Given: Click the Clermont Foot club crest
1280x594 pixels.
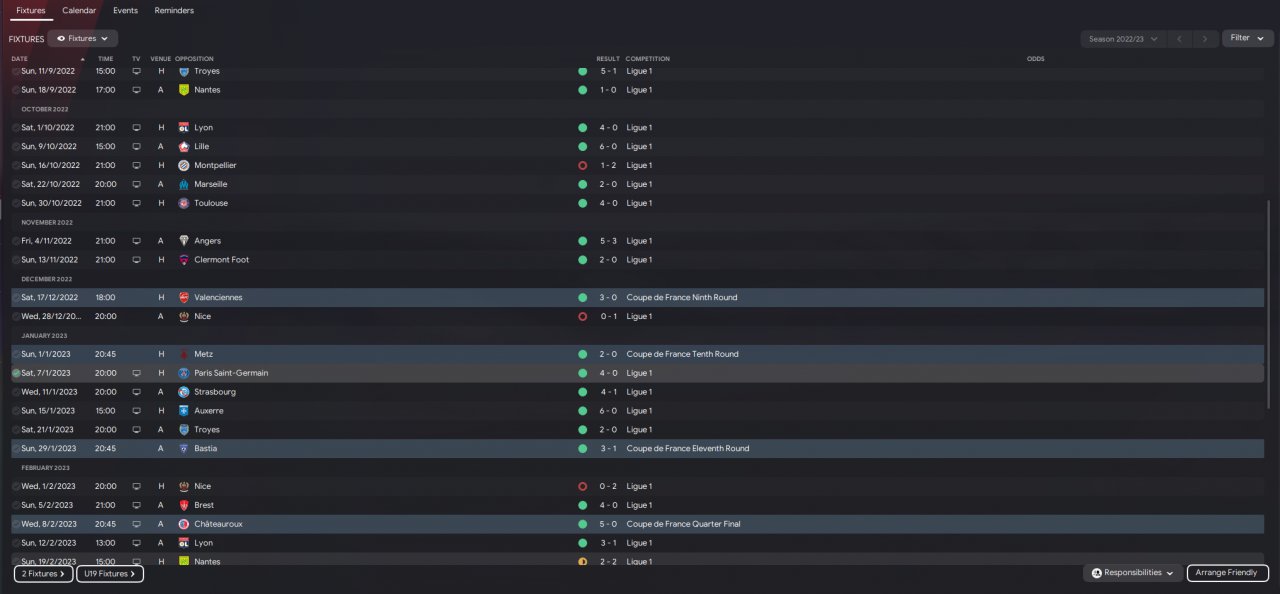Looking at the screenshot, I should (184, 260).
